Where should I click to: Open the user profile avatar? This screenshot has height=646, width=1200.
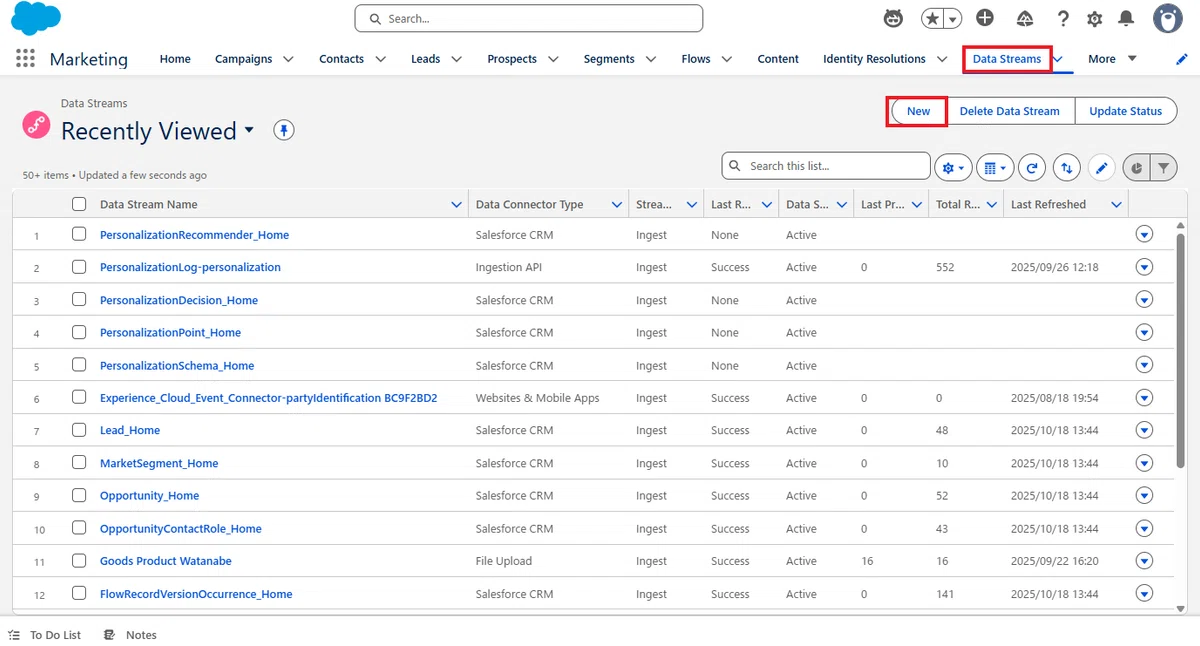click(1168, 18)
